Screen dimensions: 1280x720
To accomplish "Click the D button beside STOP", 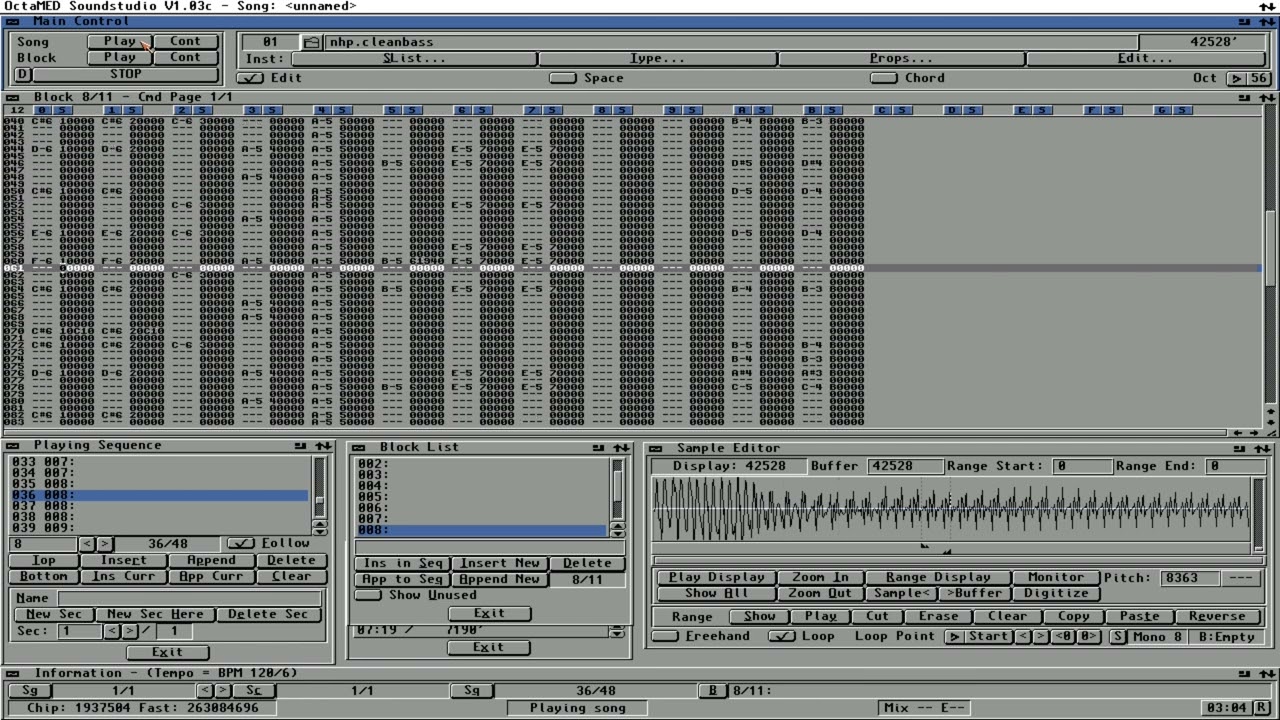I will point(22,74).
